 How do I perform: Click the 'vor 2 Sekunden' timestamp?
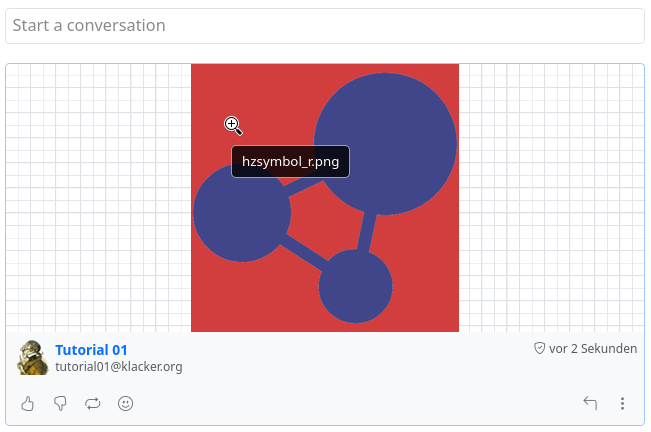(593, 349)
